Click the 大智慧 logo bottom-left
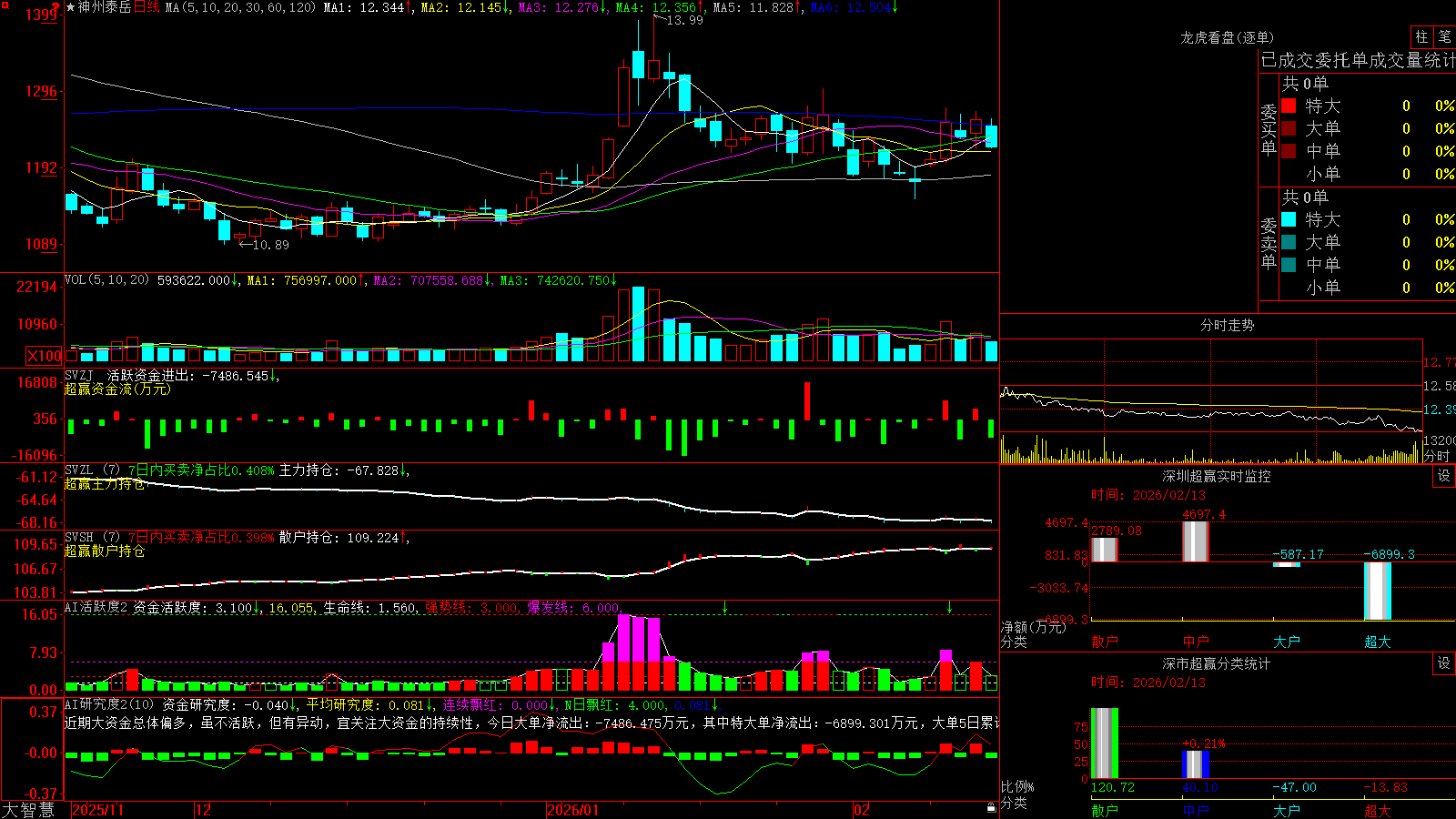 pyautogui.click(x=28, y=810)
